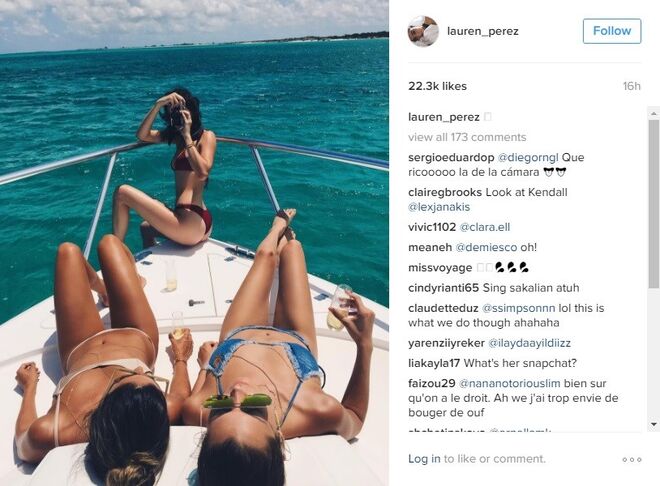Click the comments scrollbar thumb
This screenshot has width=660, height=486.
(x=654, y=204)
